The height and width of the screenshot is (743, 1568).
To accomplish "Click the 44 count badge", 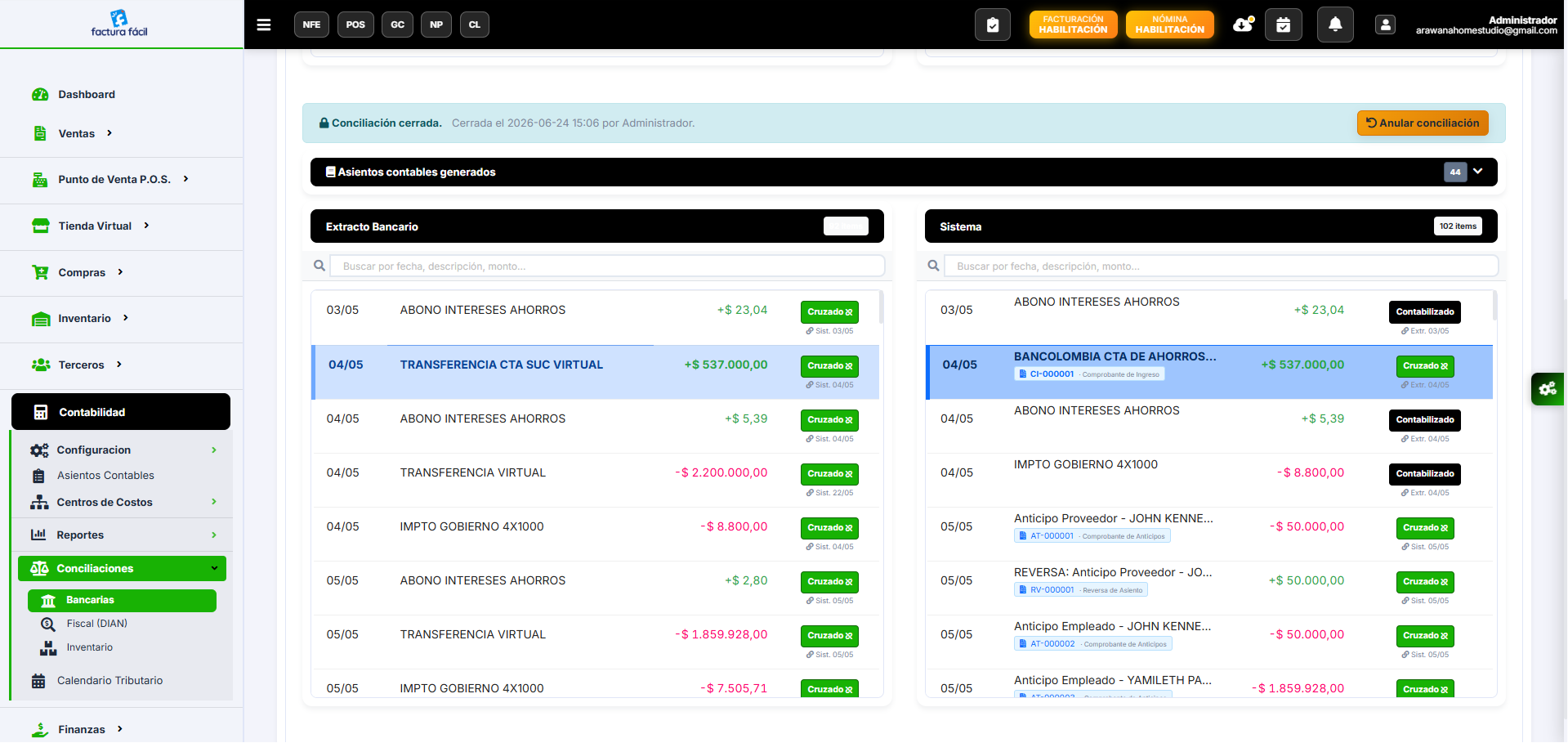I will click(1455, 172).
